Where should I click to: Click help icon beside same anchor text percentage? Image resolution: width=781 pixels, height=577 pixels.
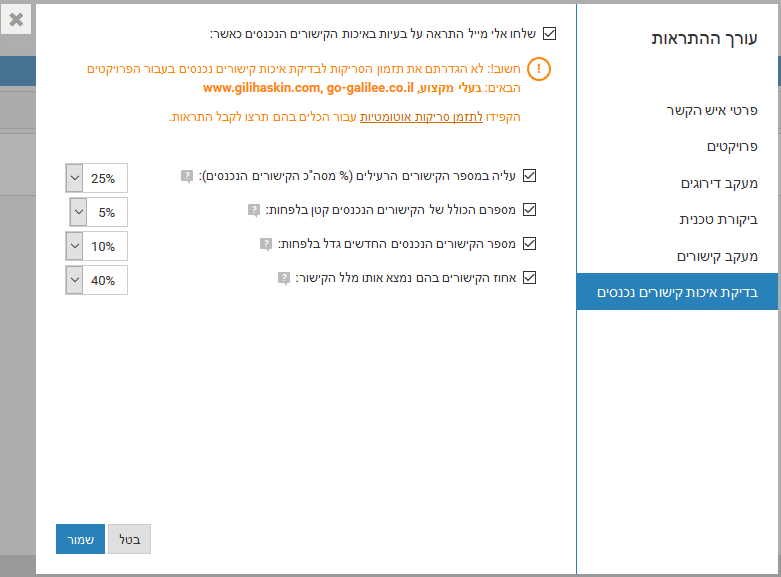284,278
